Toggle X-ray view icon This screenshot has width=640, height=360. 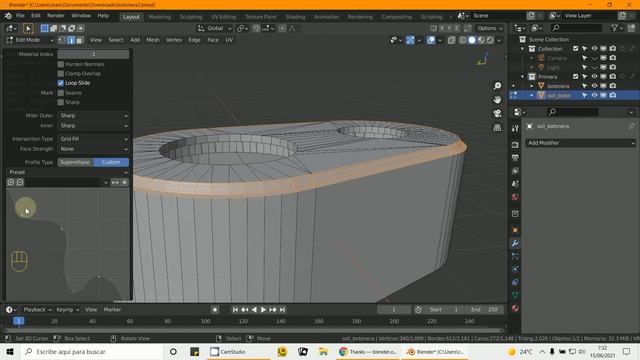[451, 40]
